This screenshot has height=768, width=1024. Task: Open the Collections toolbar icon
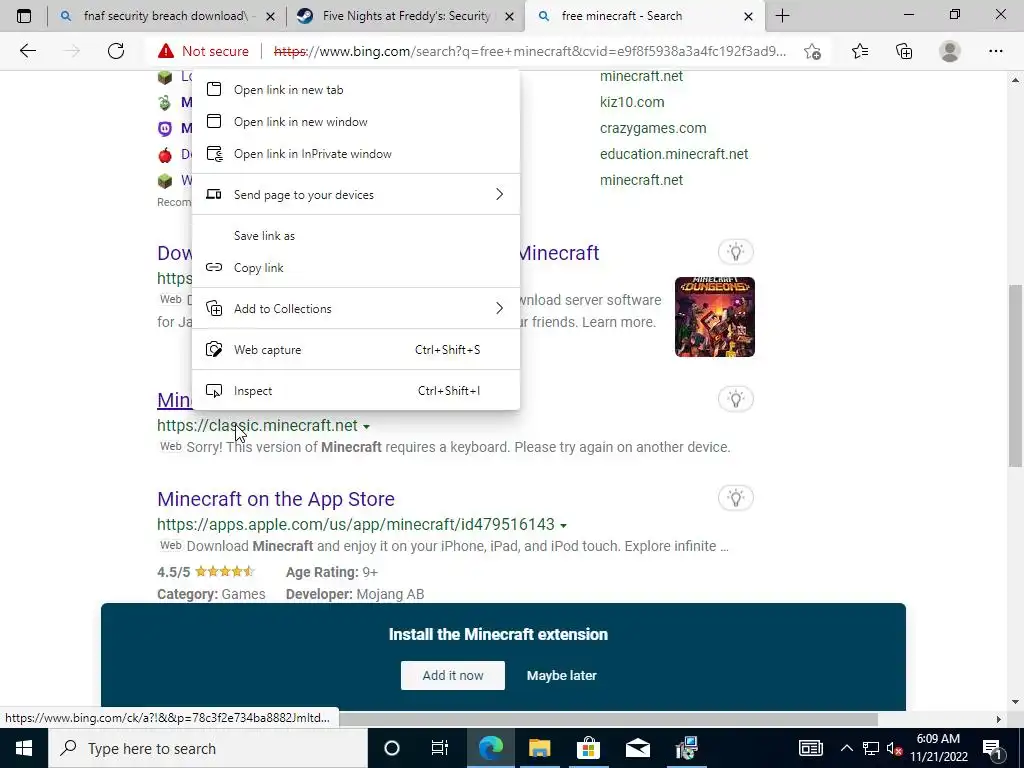pyautogui.click(x=904, y=51)
